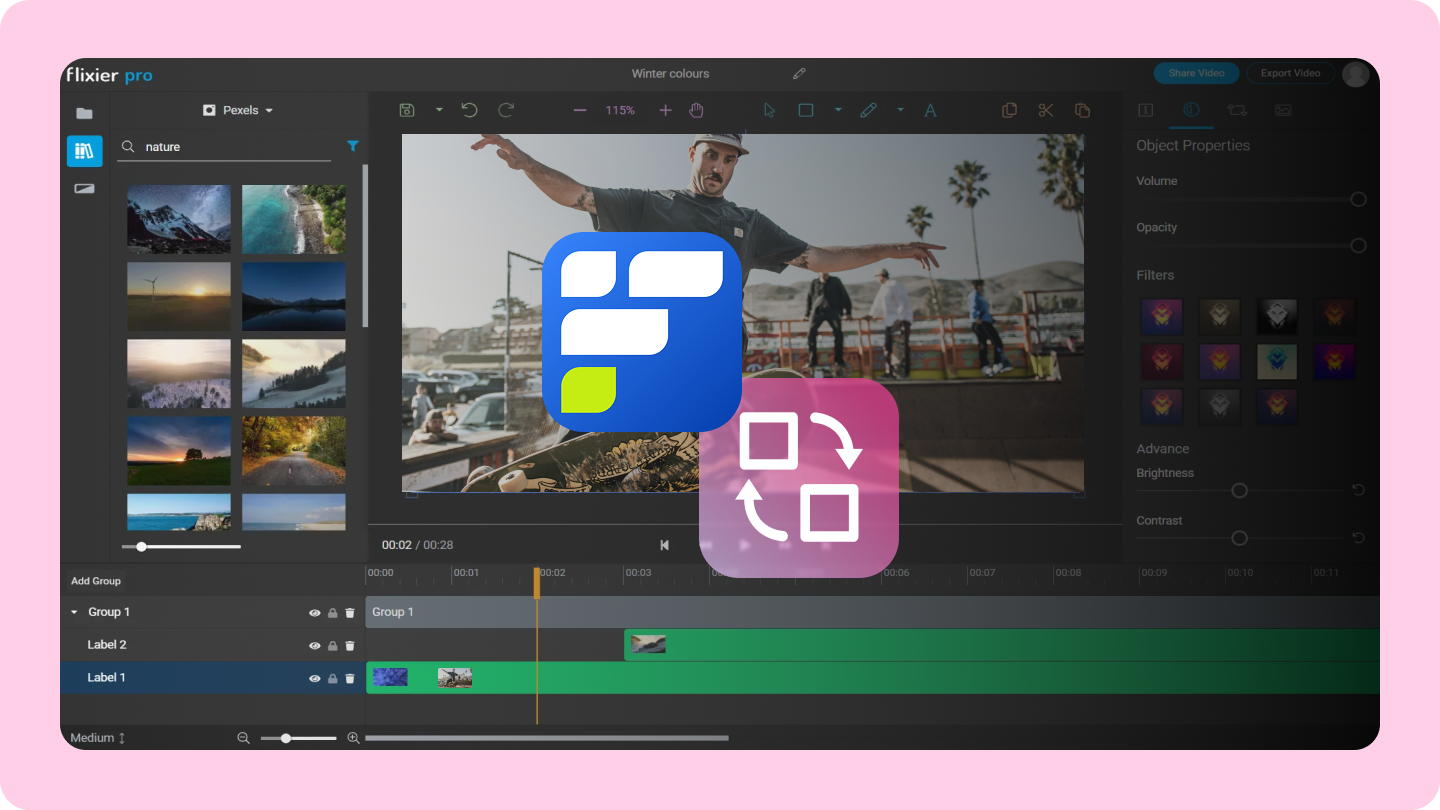Screen dimensions: 1440x810
Task: Select the Text tool
Action: point(930,110)
